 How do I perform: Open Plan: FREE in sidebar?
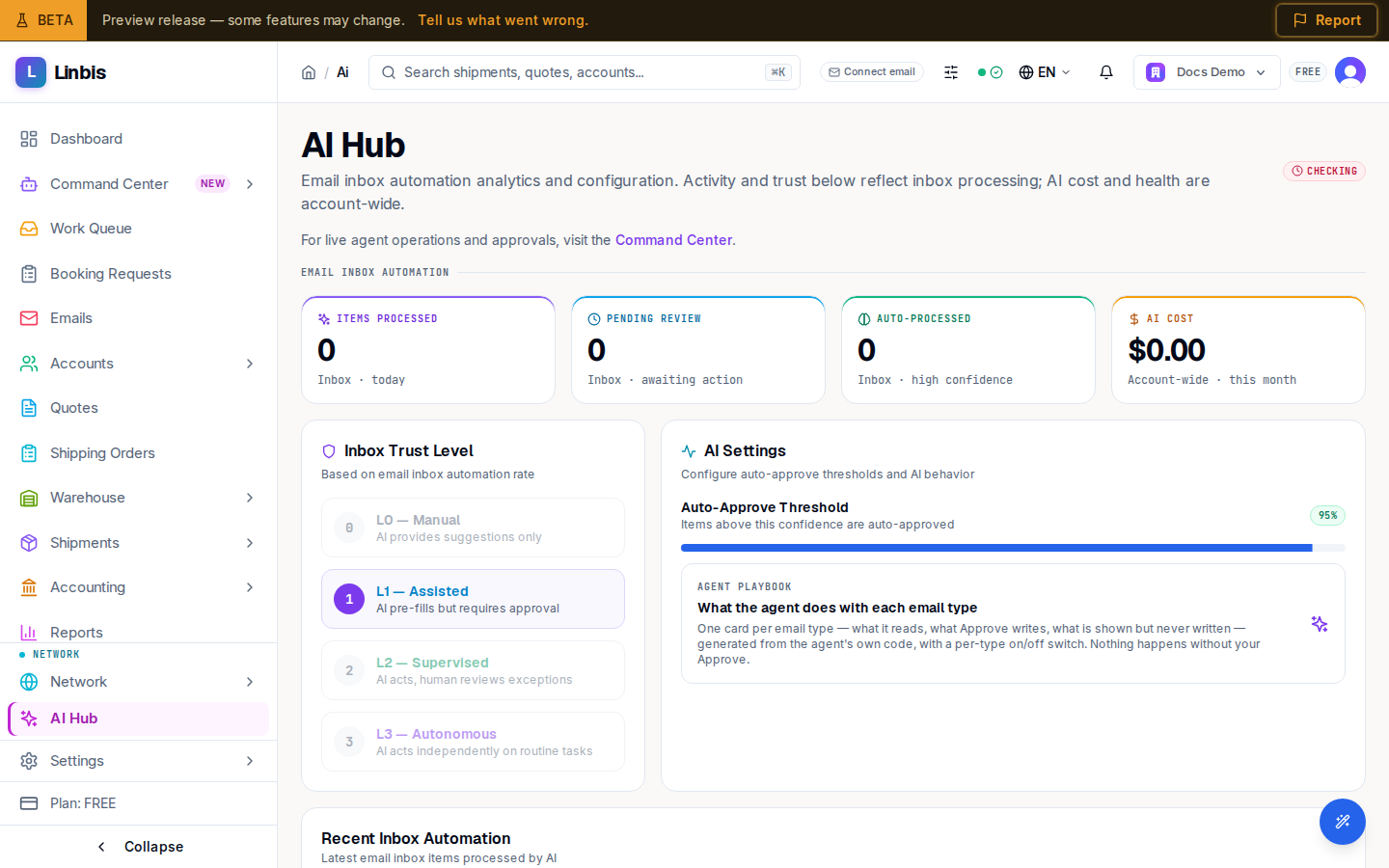tap(138, 803)
